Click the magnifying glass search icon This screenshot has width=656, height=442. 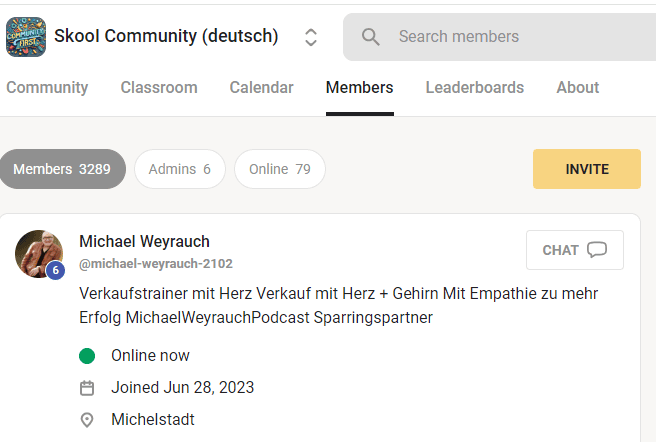coord(371,37)
